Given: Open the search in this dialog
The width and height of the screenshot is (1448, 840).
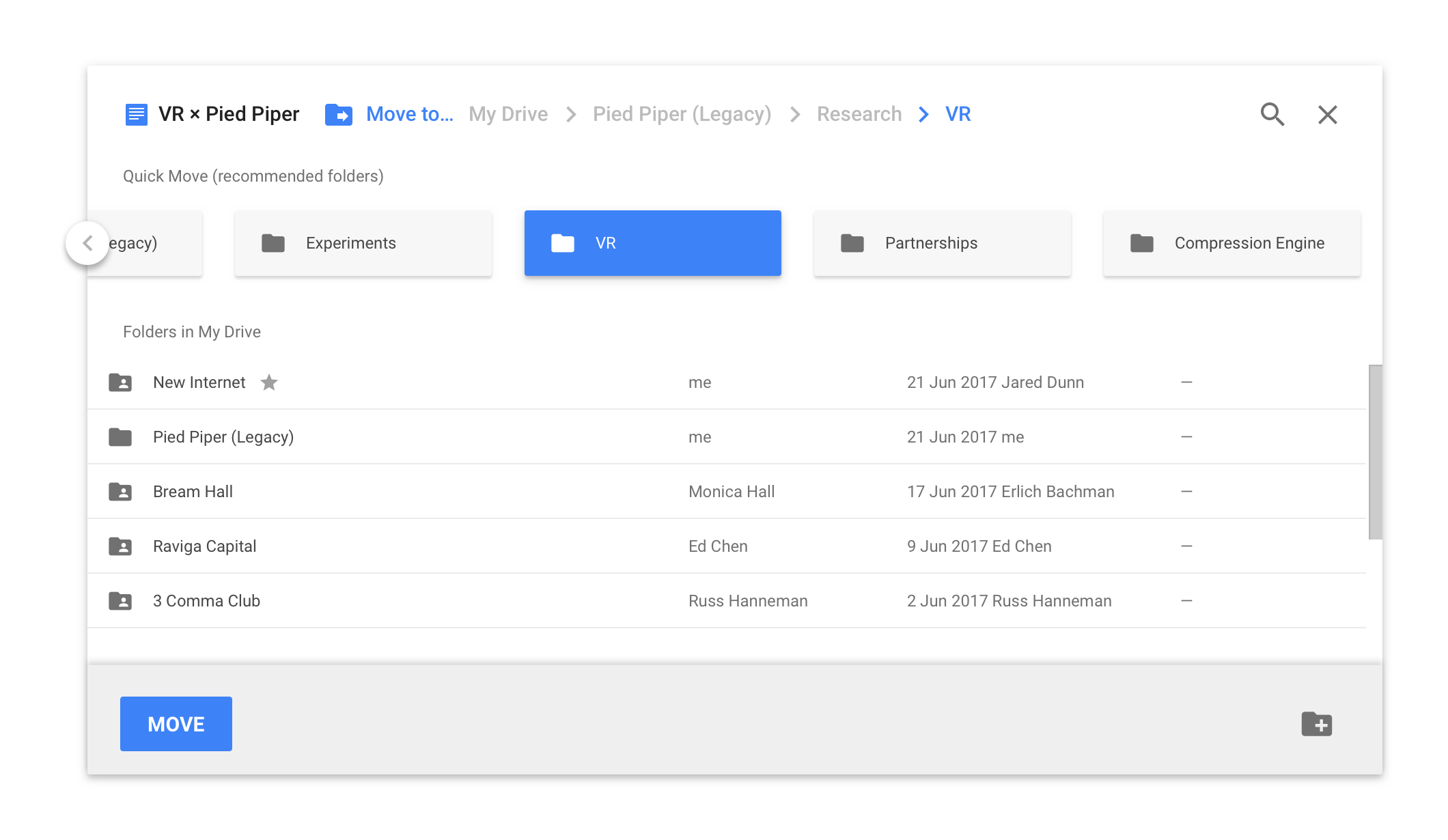Looking at the screenshot, I should pos(1272,114).
